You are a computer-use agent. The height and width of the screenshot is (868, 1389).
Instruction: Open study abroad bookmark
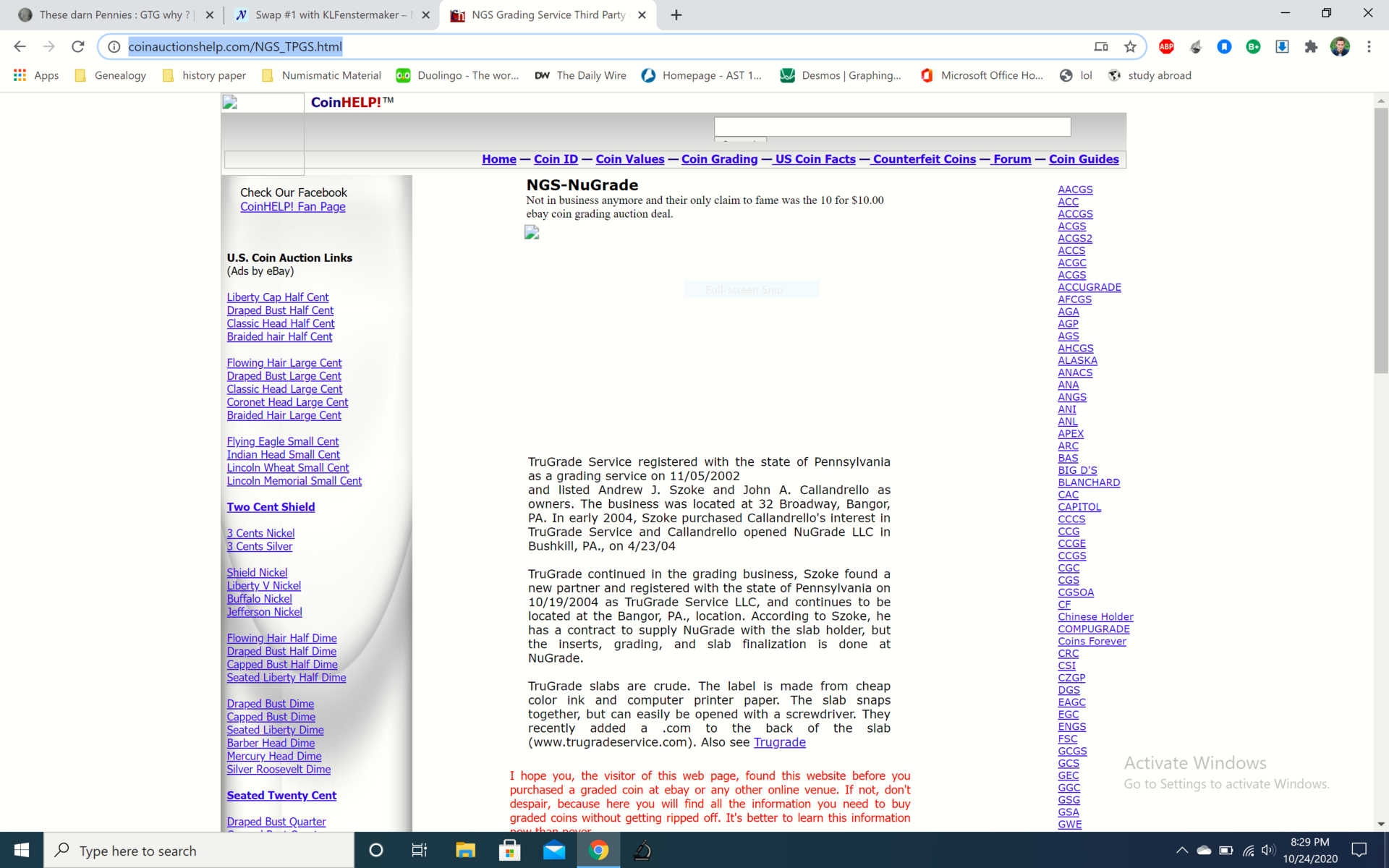point(1150,75)
